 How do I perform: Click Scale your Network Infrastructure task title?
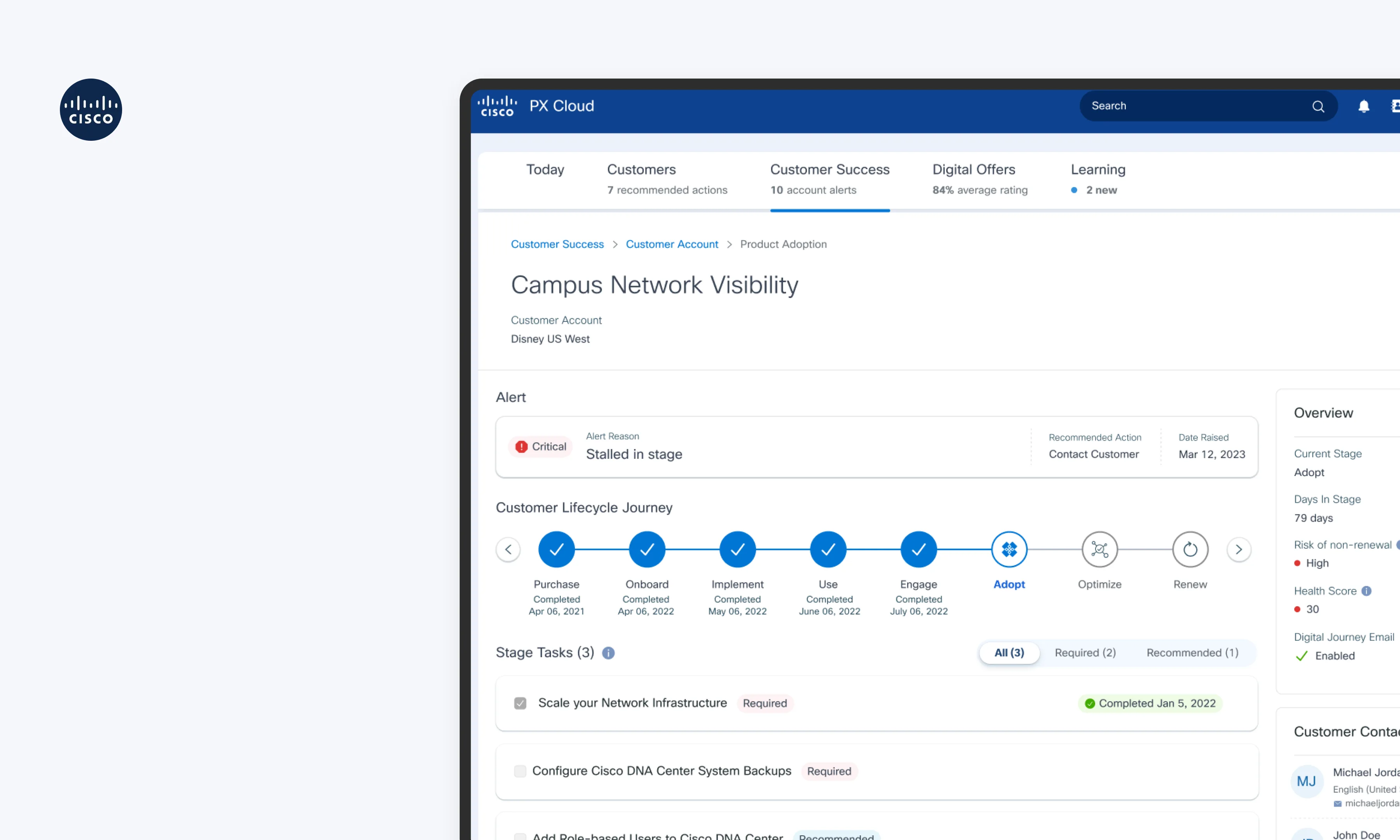tap(632, 703)
